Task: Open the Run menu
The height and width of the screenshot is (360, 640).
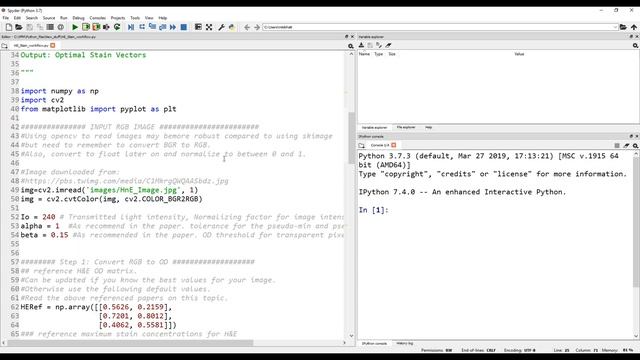Action: tap(64, 18)
